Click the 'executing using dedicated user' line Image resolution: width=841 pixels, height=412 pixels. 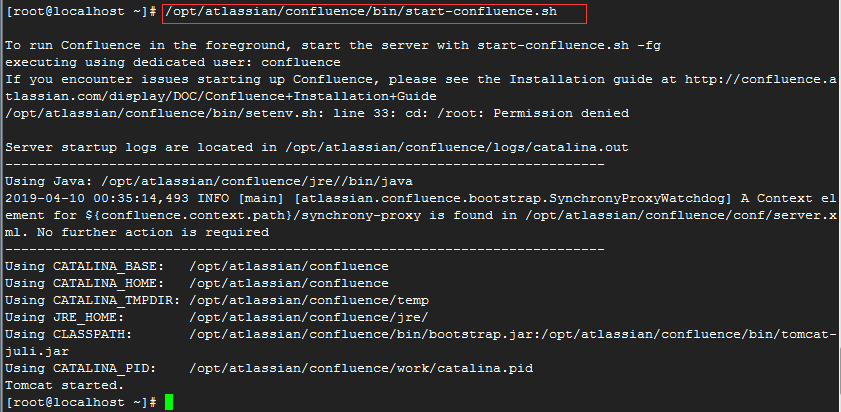pos(173,62)
